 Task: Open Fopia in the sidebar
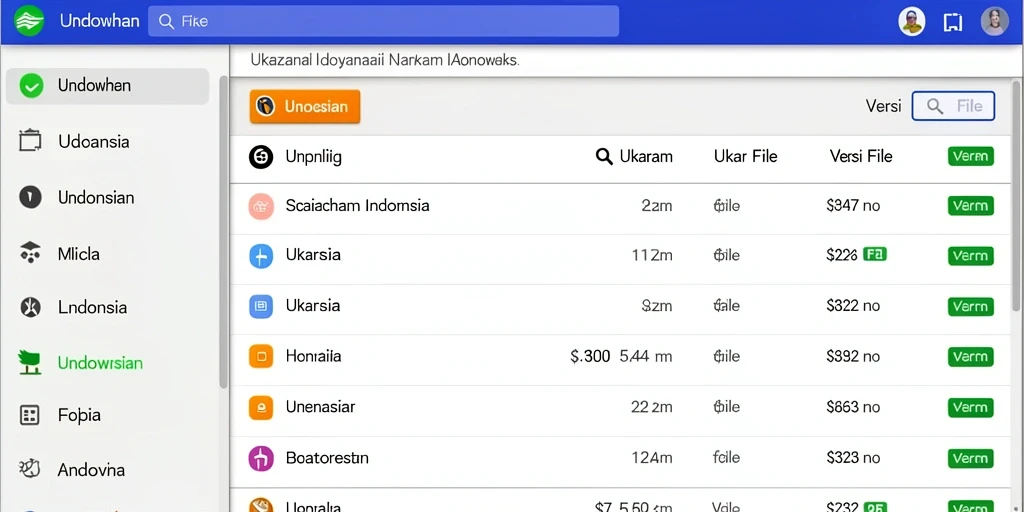click(x=79, y=415)
